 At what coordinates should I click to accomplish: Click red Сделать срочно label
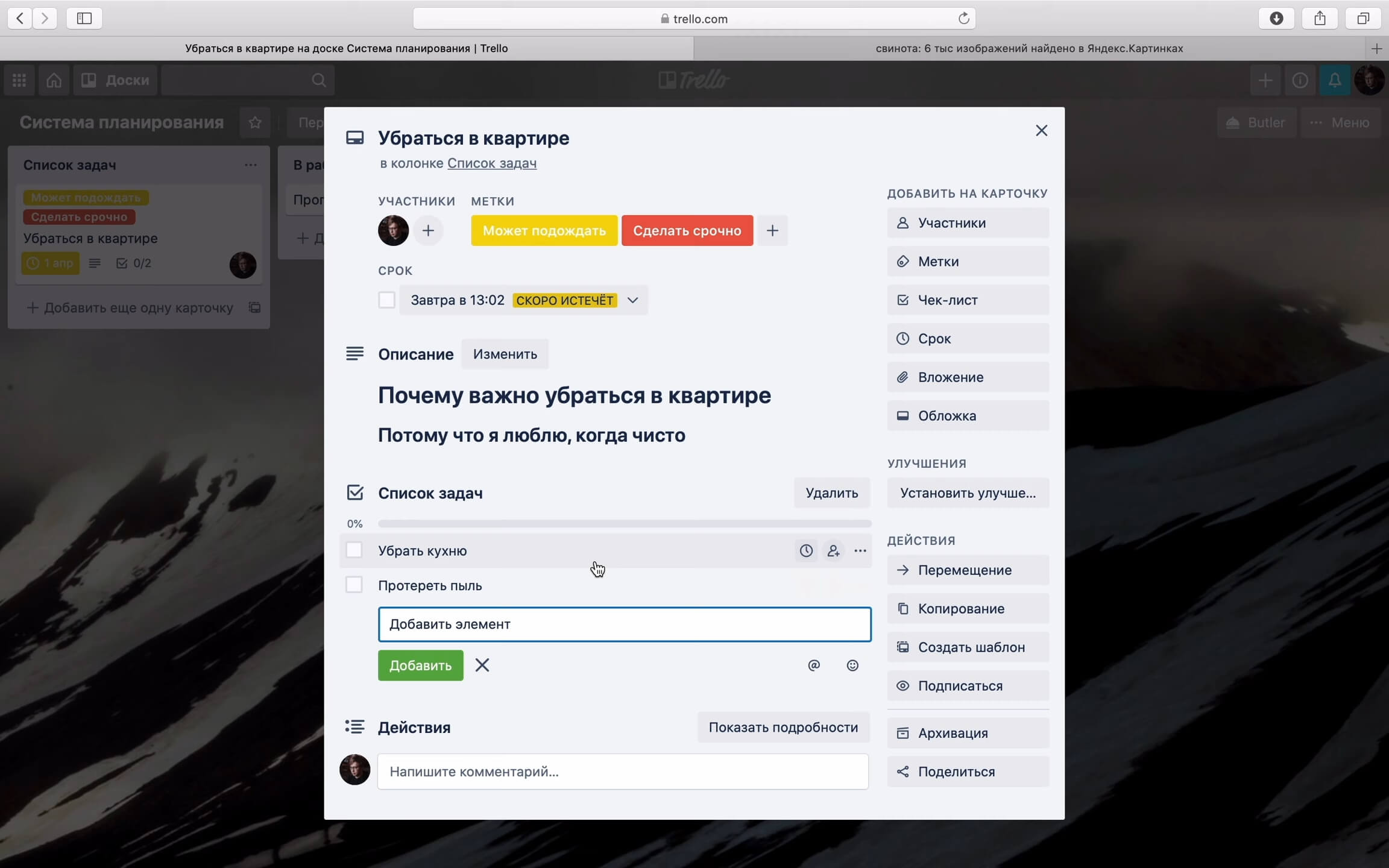click(687, 230)
